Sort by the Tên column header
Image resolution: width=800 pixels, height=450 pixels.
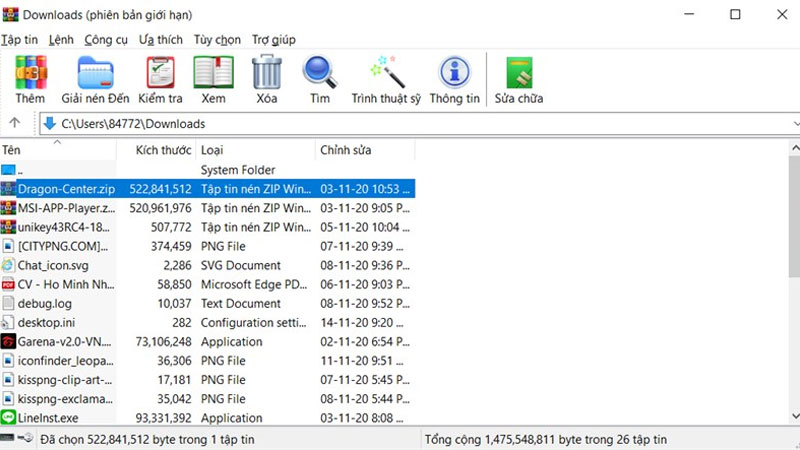(x=58, y=149)
